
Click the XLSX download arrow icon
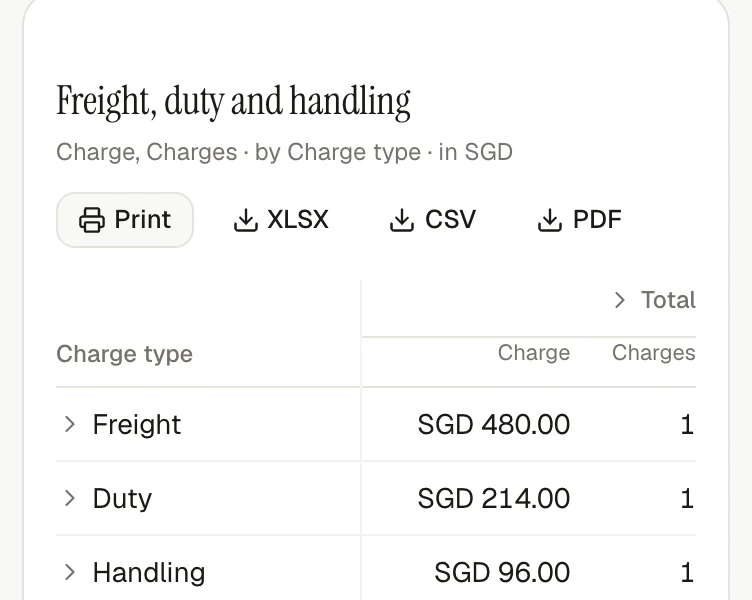point(246,220)
